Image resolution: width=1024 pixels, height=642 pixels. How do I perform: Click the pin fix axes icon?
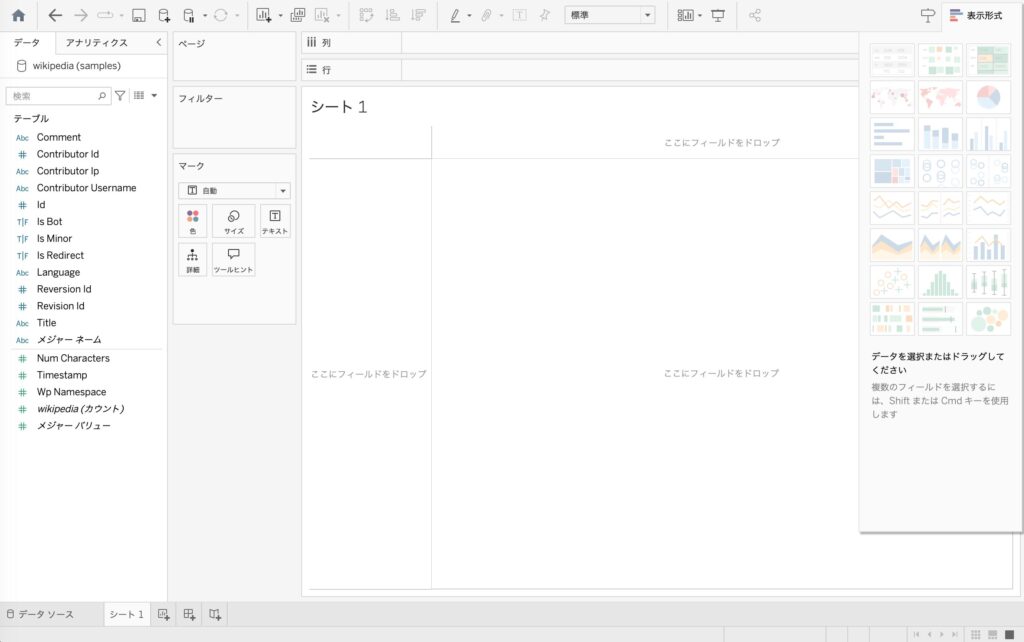(x=545, y=15)
